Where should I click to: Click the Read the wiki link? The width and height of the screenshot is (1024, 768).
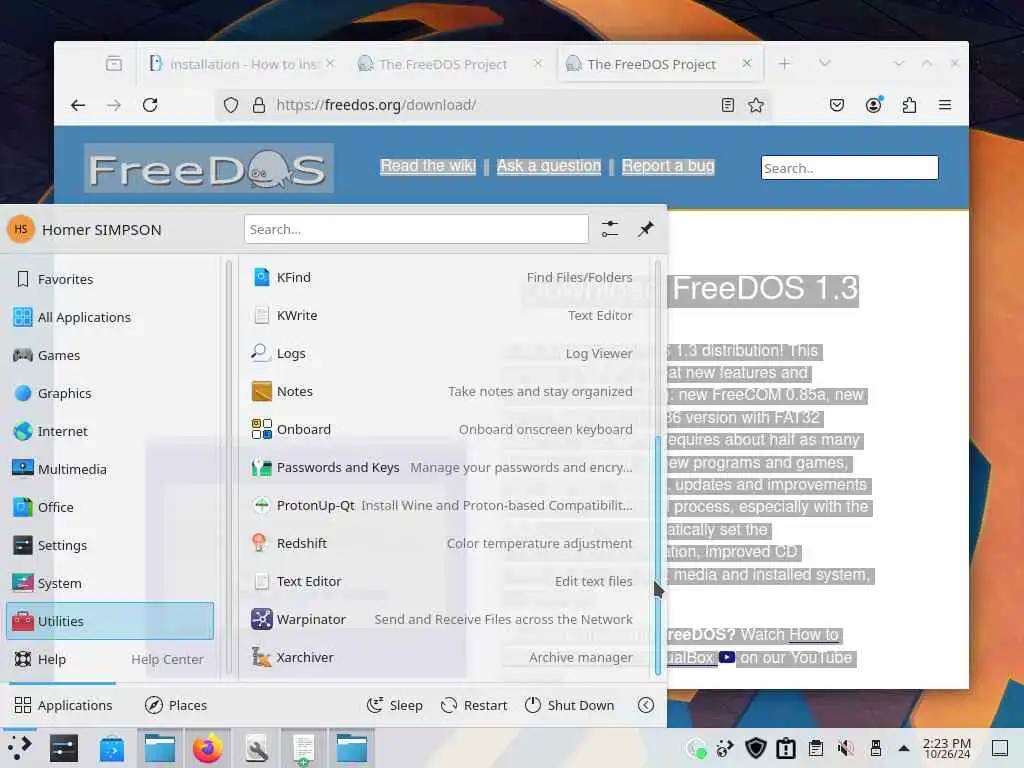[428, 166]
